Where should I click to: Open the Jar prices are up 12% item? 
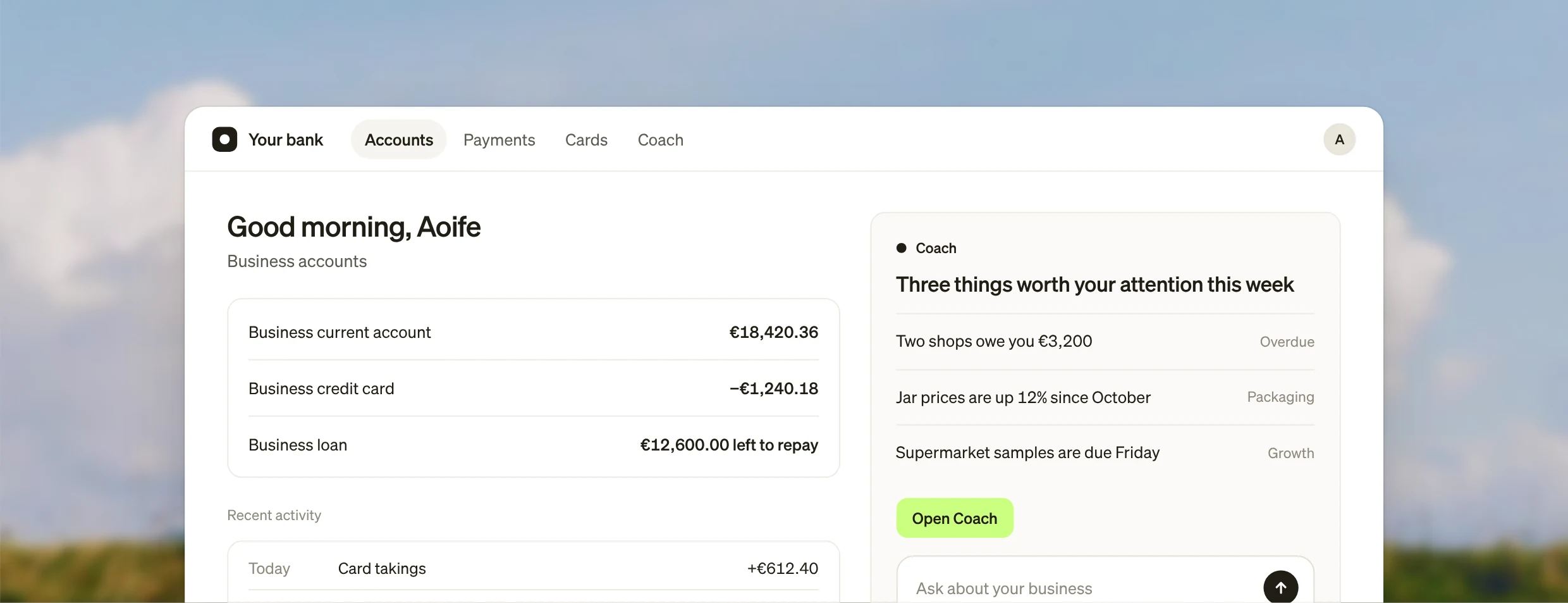point(1105,397)
